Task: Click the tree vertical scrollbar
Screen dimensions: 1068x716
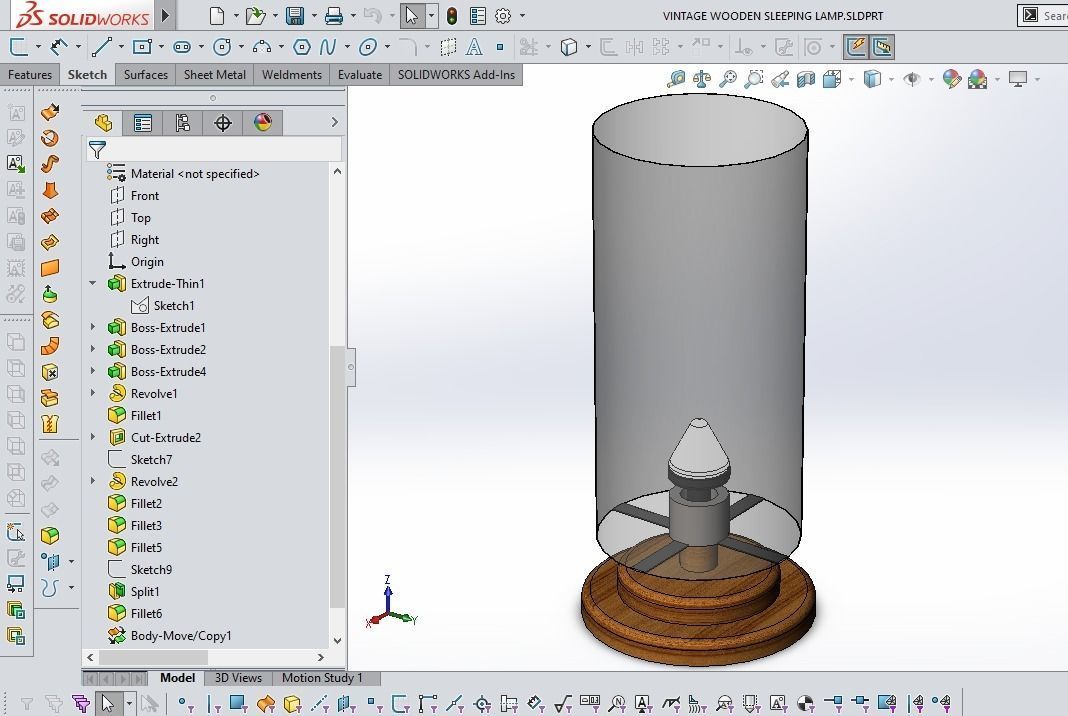Action: (337, 477)
